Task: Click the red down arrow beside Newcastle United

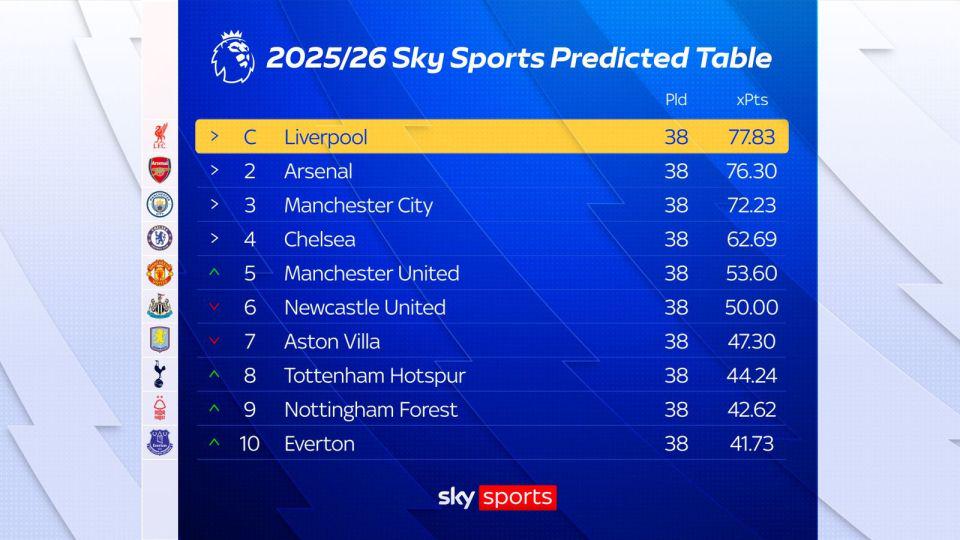Action: coord(214,307)
